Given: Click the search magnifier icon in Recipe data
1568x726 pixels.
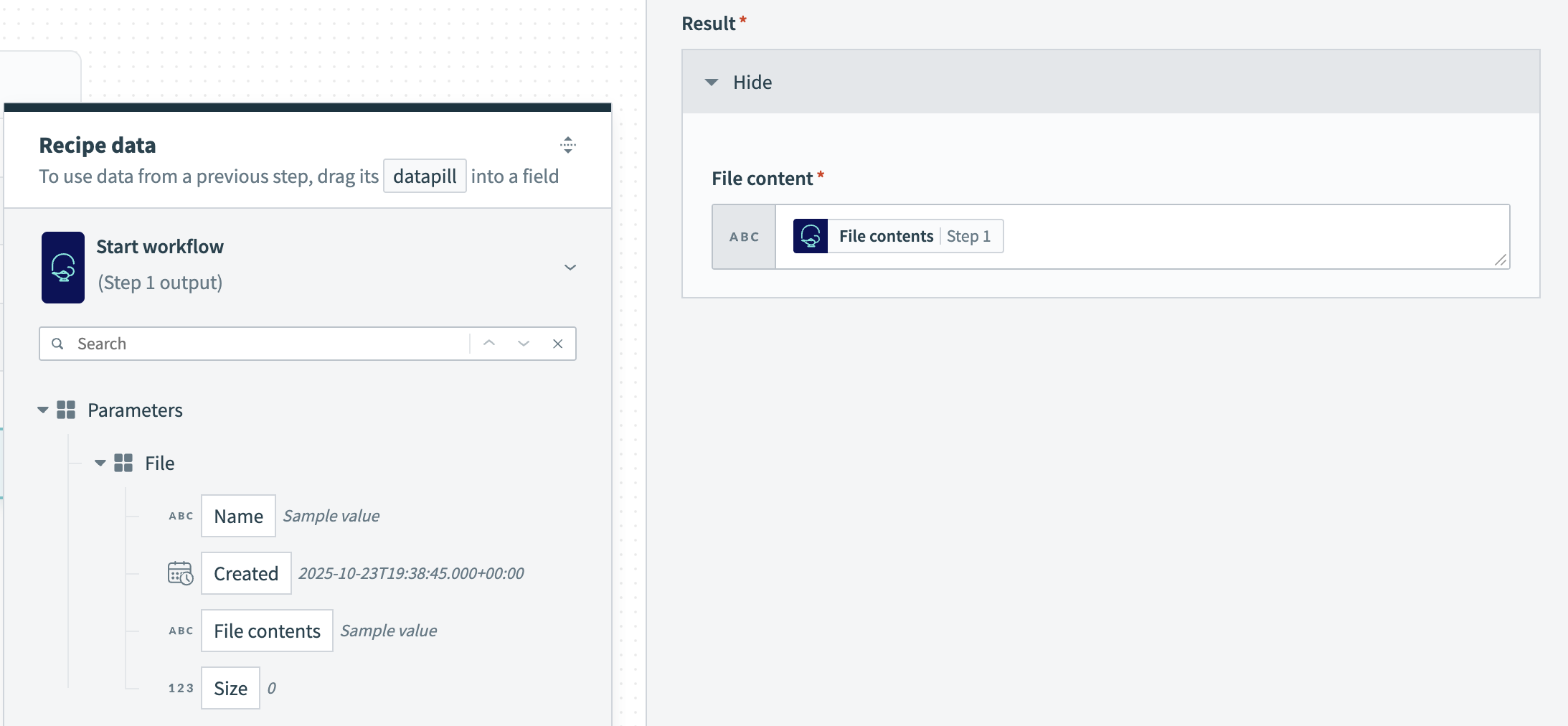Looking at the screenshot, I should pos(57,343).
